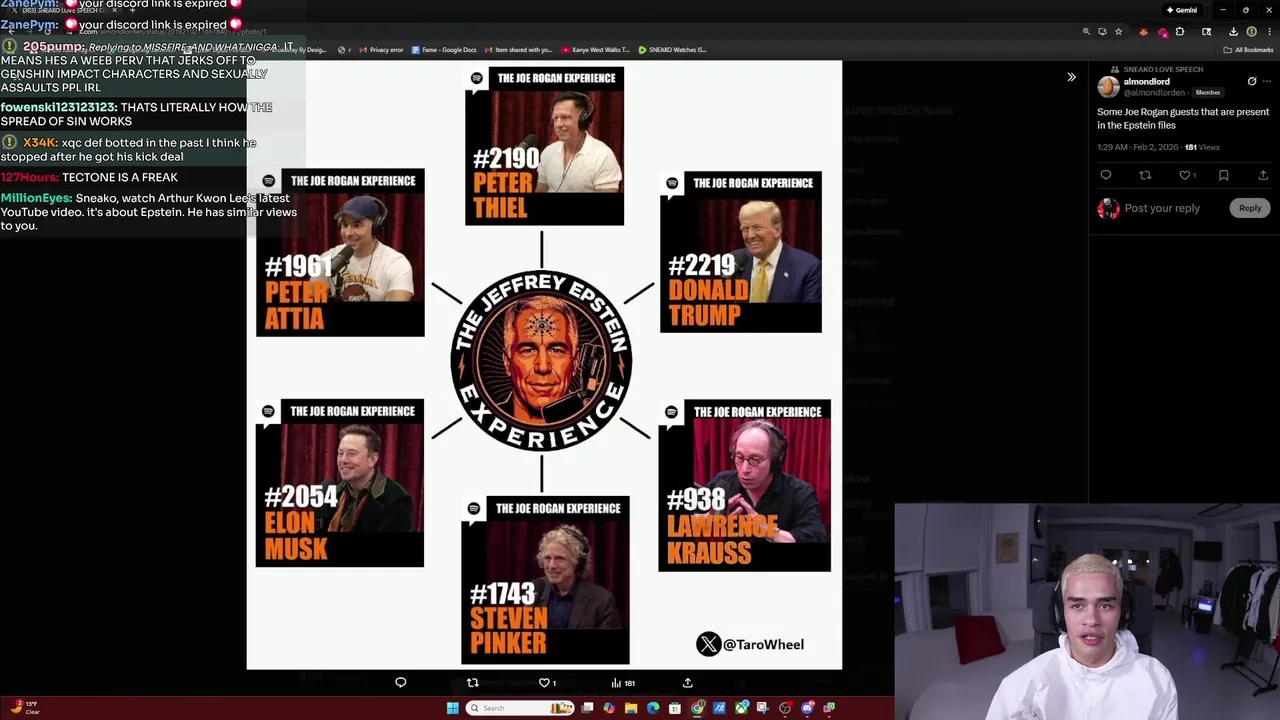Open the Snipping Tool on the taskbar
The image size is (1280, 720).
point(763,708)
